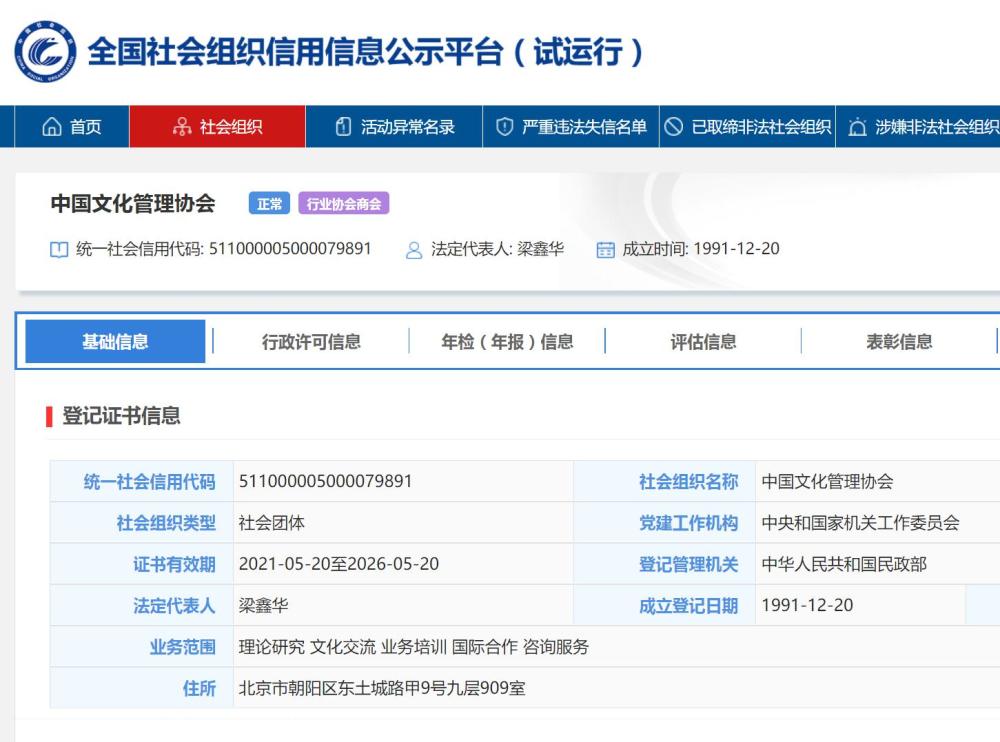Click the 业务范围 table label
This screenshot has width=1000, height=742.
click(183, 647)
